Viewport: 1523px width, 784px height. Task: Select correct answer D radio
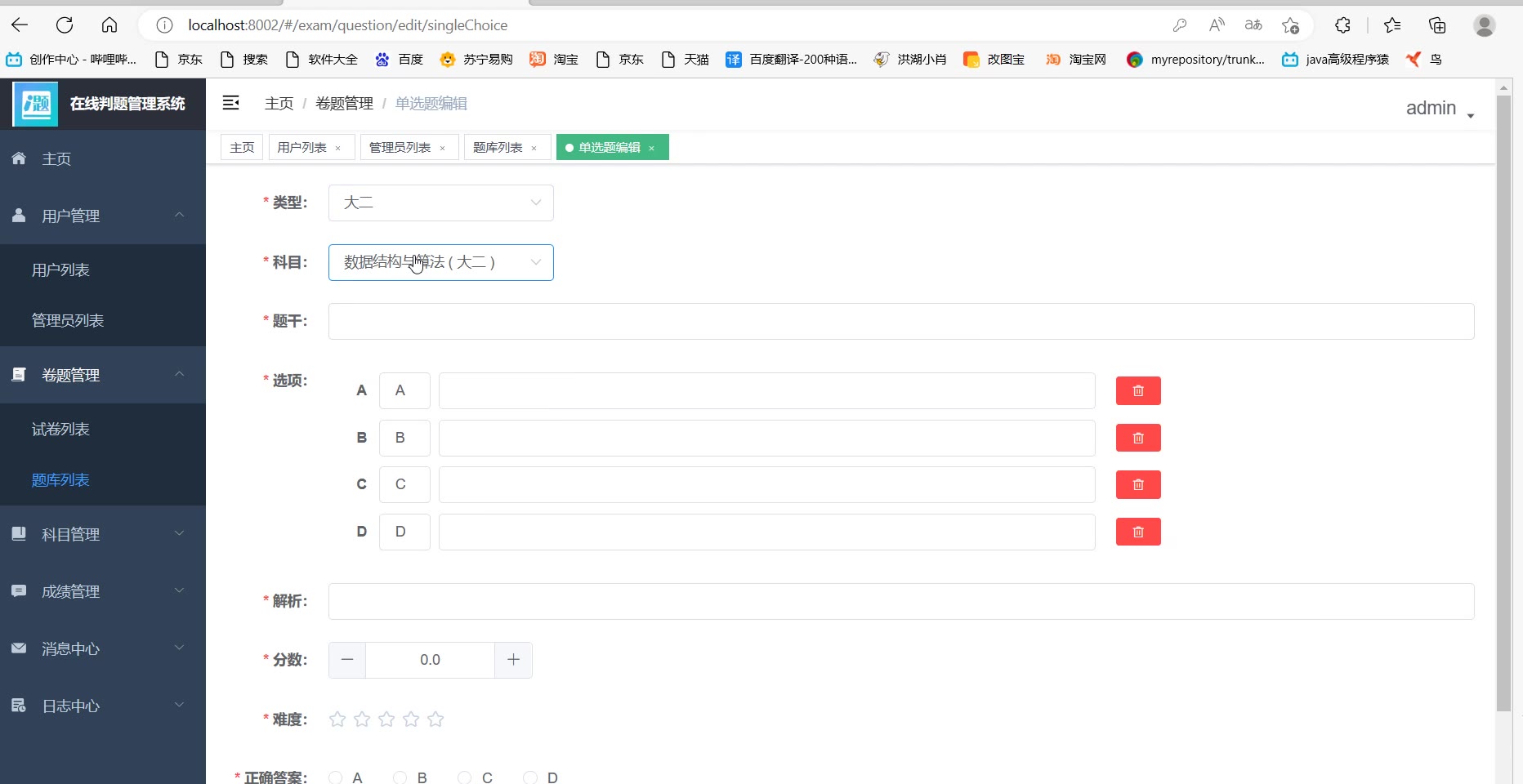click(529, 777)
